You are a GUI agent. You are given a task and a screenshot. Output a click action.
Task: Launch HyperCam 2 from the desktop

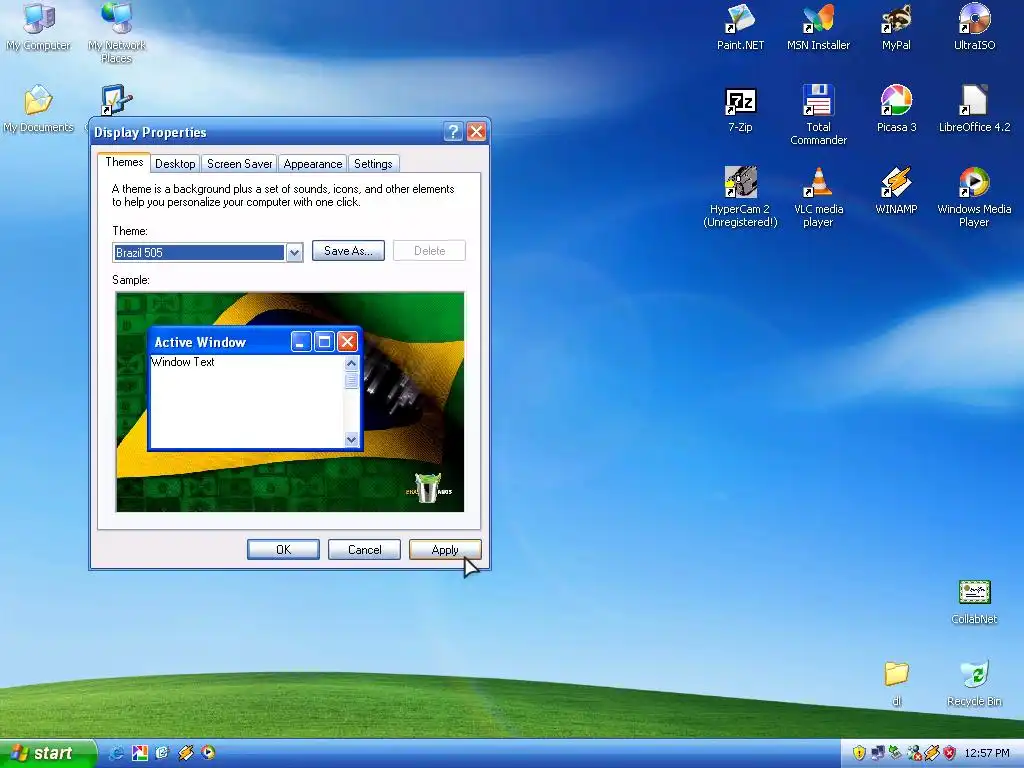[x=740, y=197]
